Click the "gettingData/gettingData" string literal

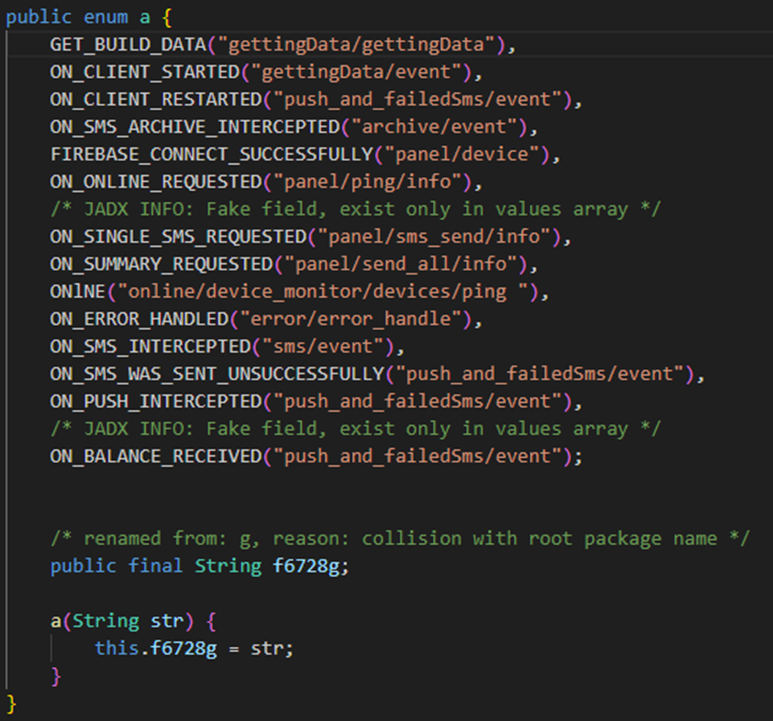pyautogui.click(x=356, y=45)
